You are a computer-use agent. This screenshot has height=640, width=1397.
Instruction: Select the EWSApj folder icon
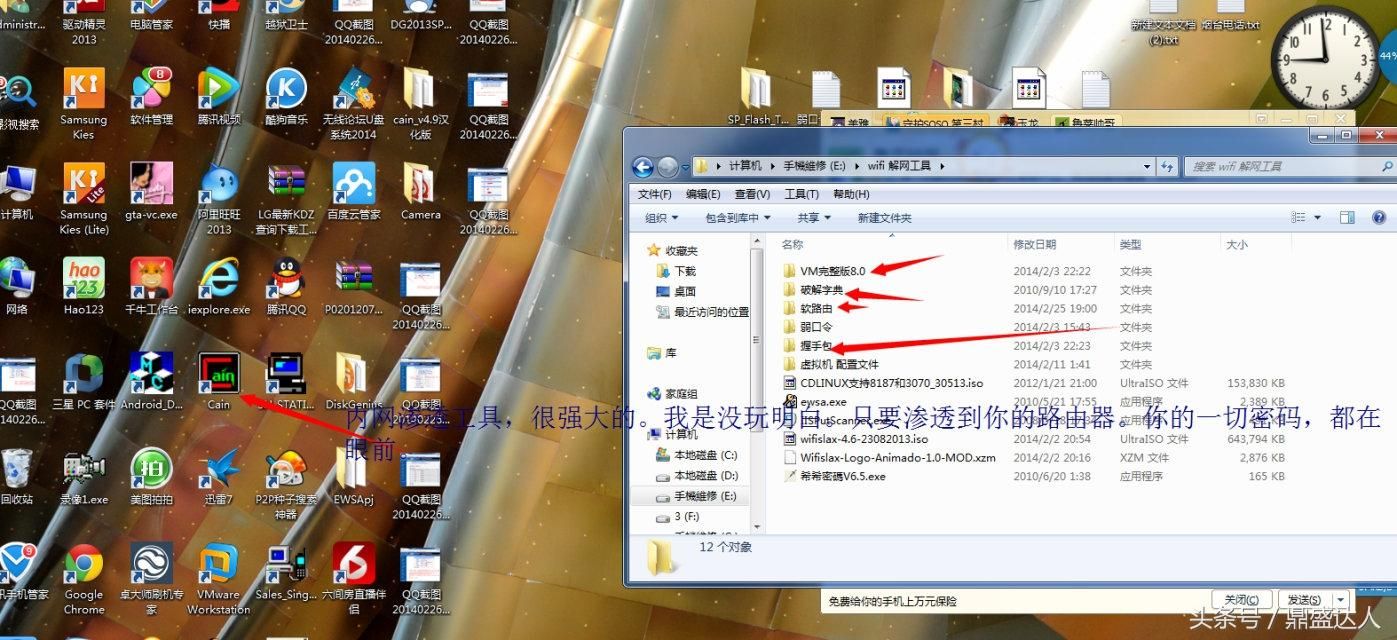pos(354,476)
